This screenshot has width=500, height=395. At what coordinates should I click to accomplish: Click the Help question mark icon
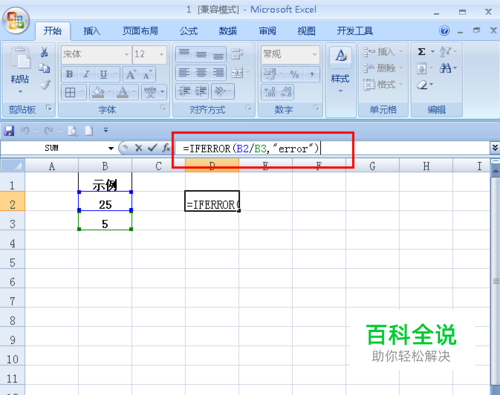tap(444, 31)
